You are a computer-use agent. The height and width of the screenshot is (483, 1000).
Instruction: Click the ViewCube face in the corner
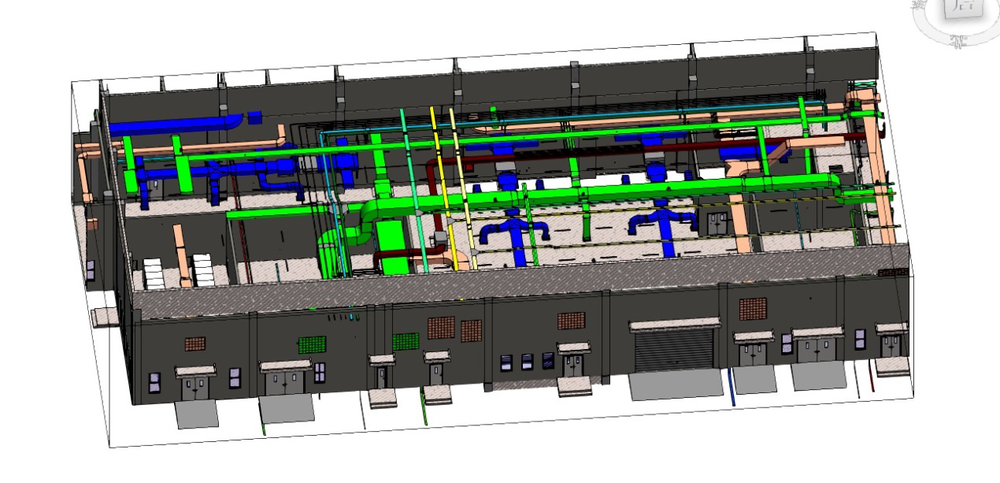(965, 6)
